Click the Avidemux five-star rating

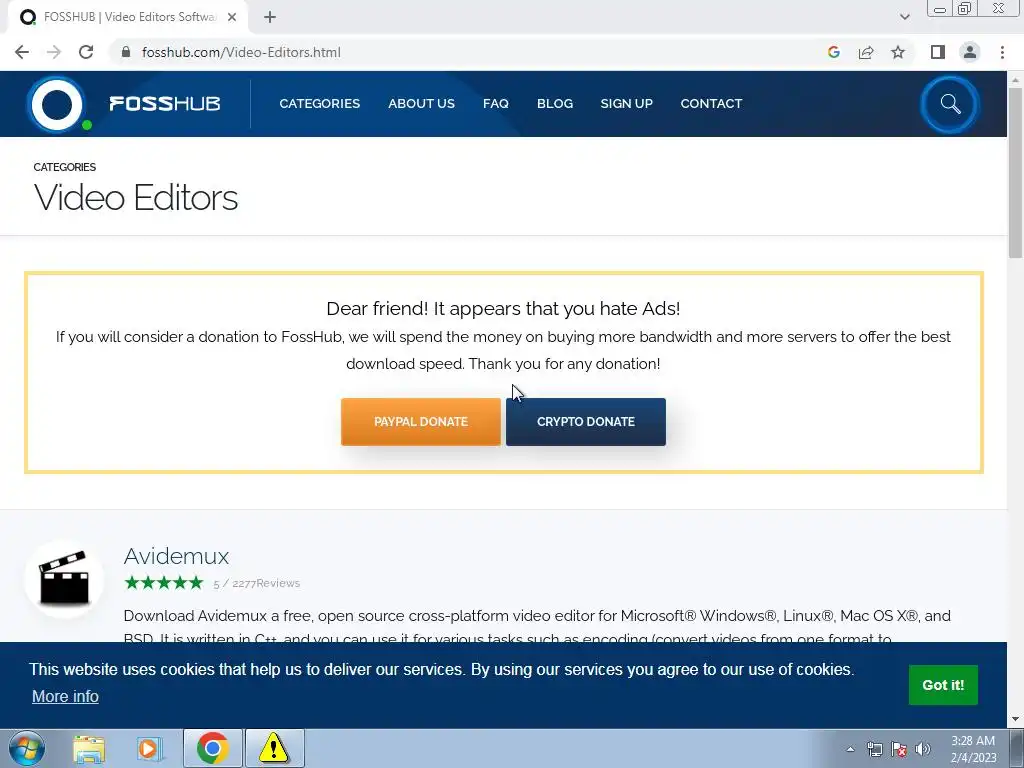tap(164, 583)
